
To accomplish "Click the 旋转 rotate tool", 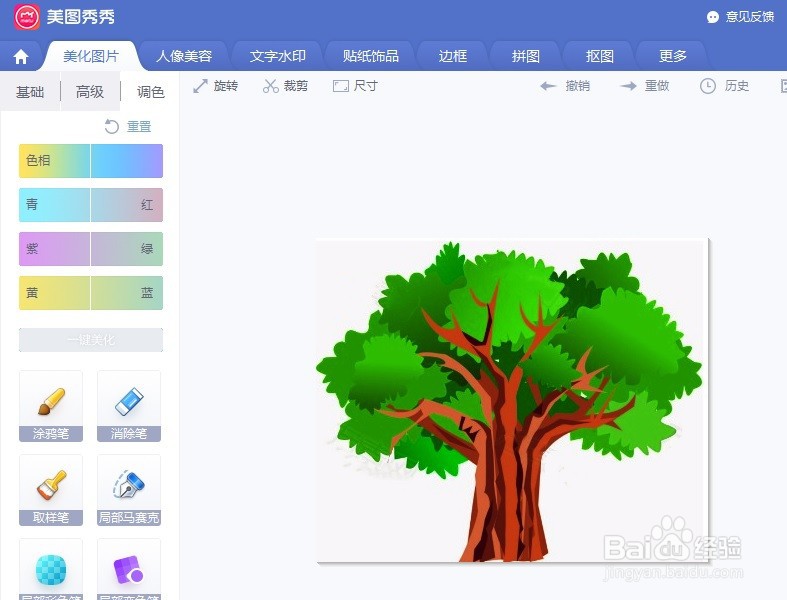I will pos(215,86).
